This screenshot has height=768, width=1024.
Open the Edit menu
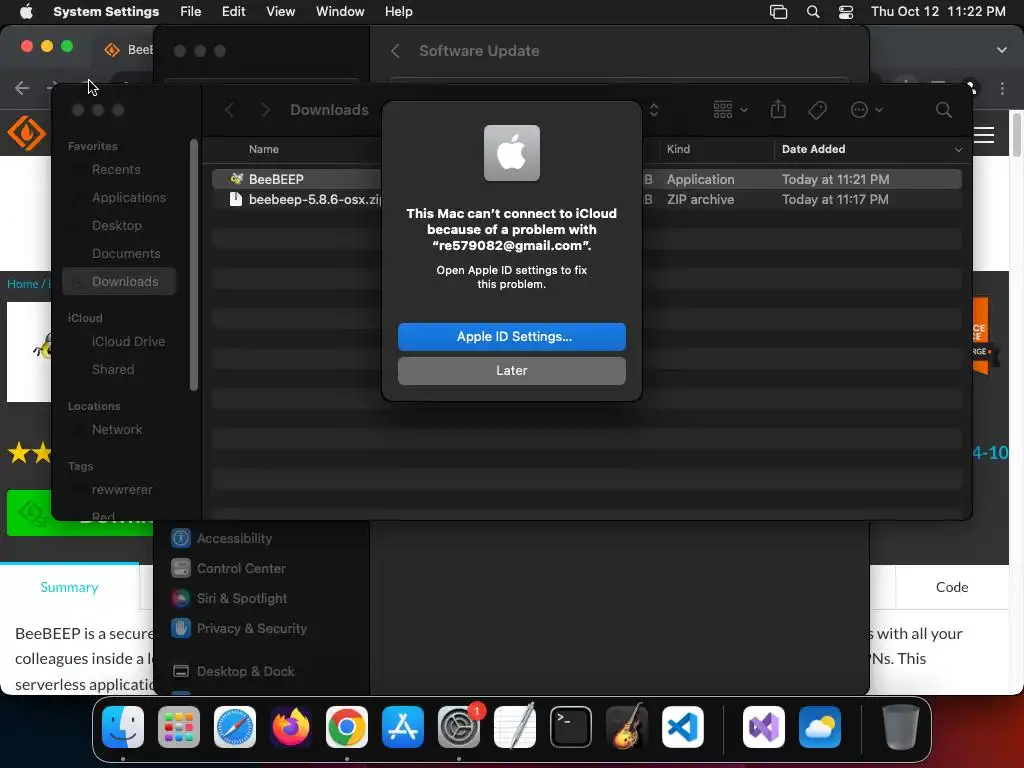[233, 12]
